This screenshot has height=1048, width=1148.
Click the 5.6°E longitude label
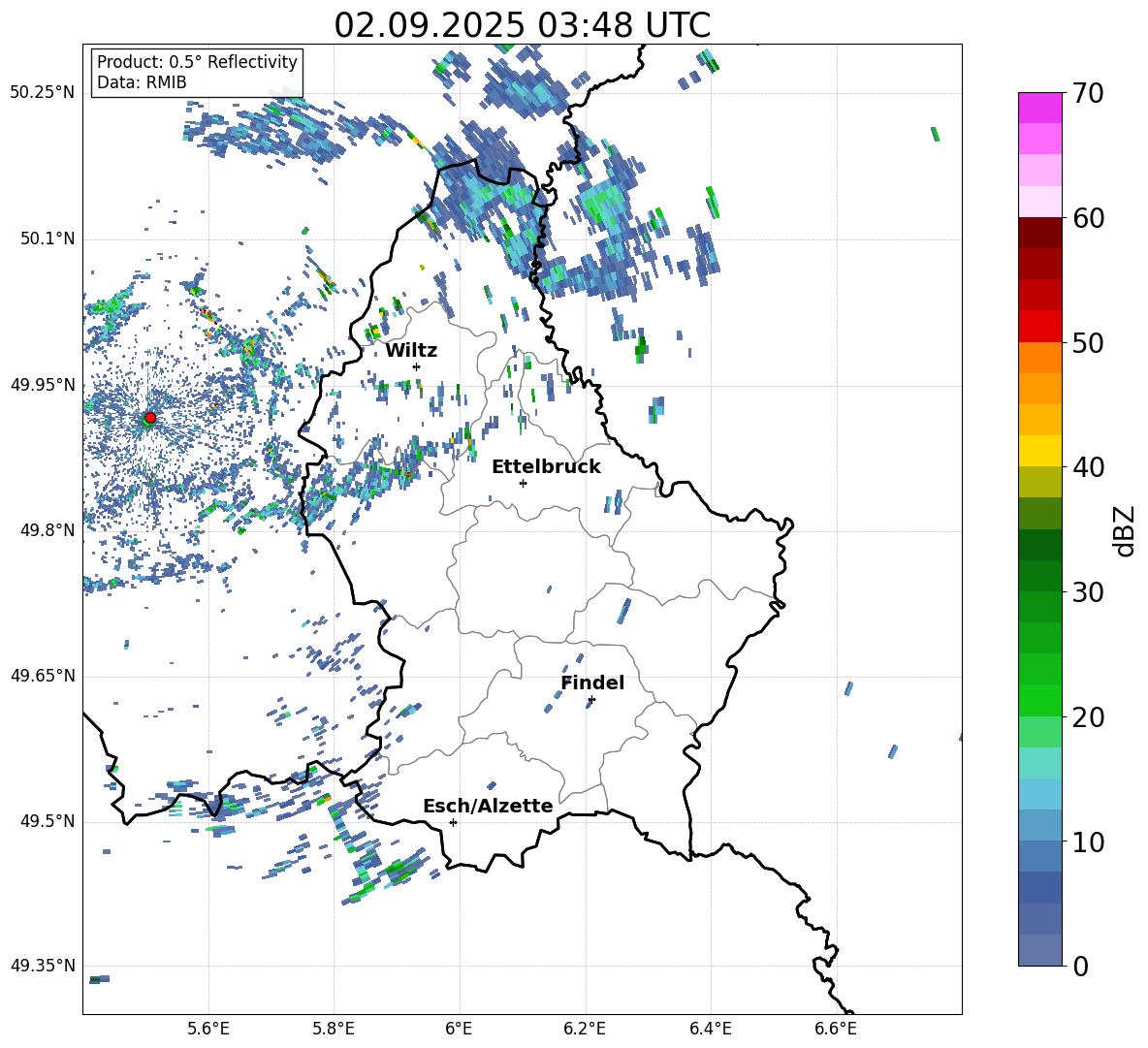(x=207, y=1029)
